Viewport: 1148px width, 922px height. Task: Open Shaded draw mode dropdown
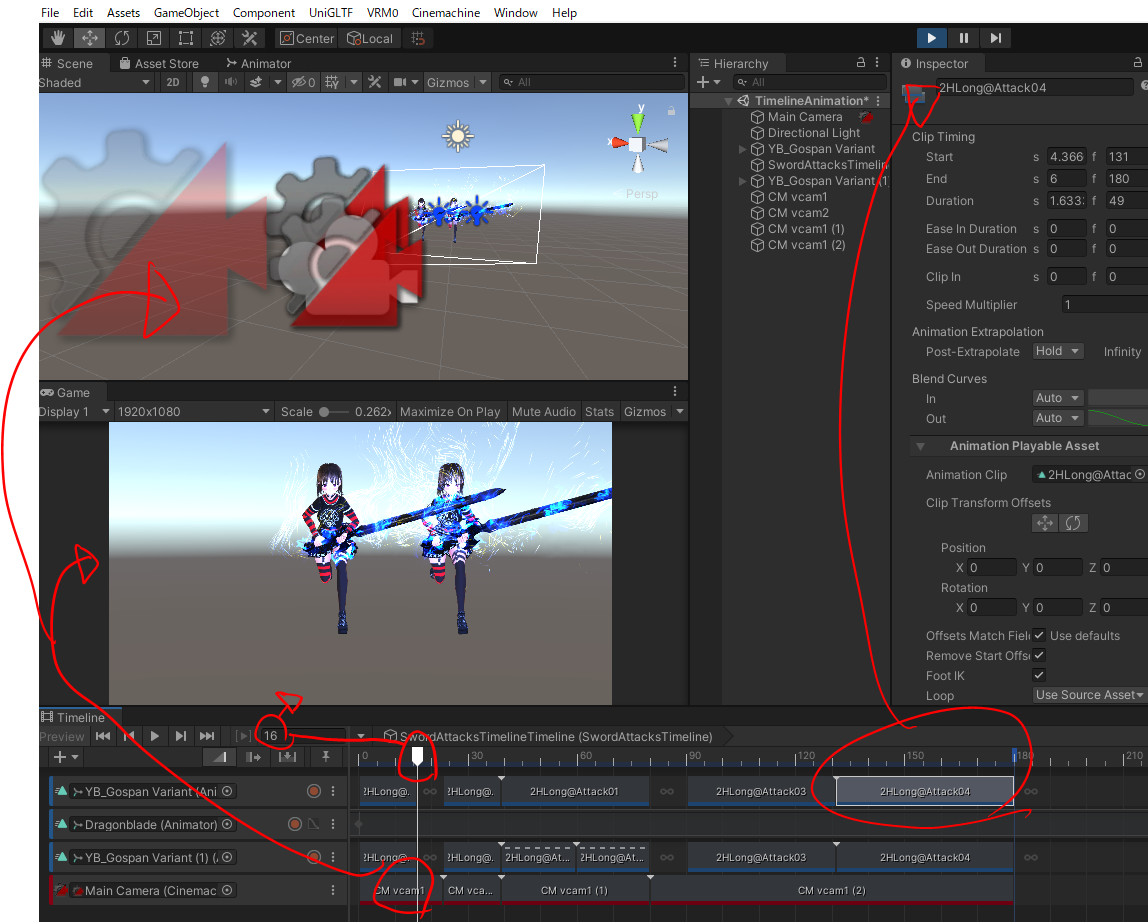[95, 82]
